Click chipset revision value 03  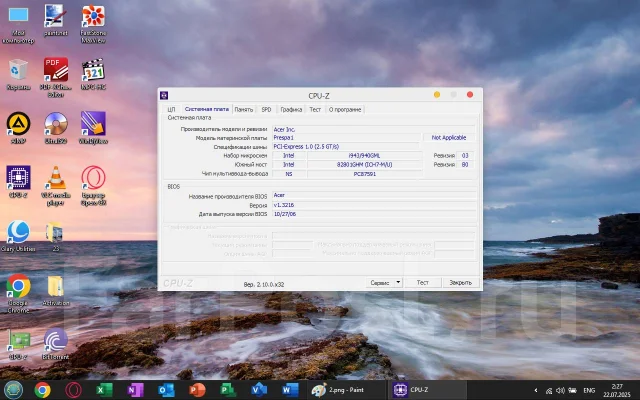point(465,156)
